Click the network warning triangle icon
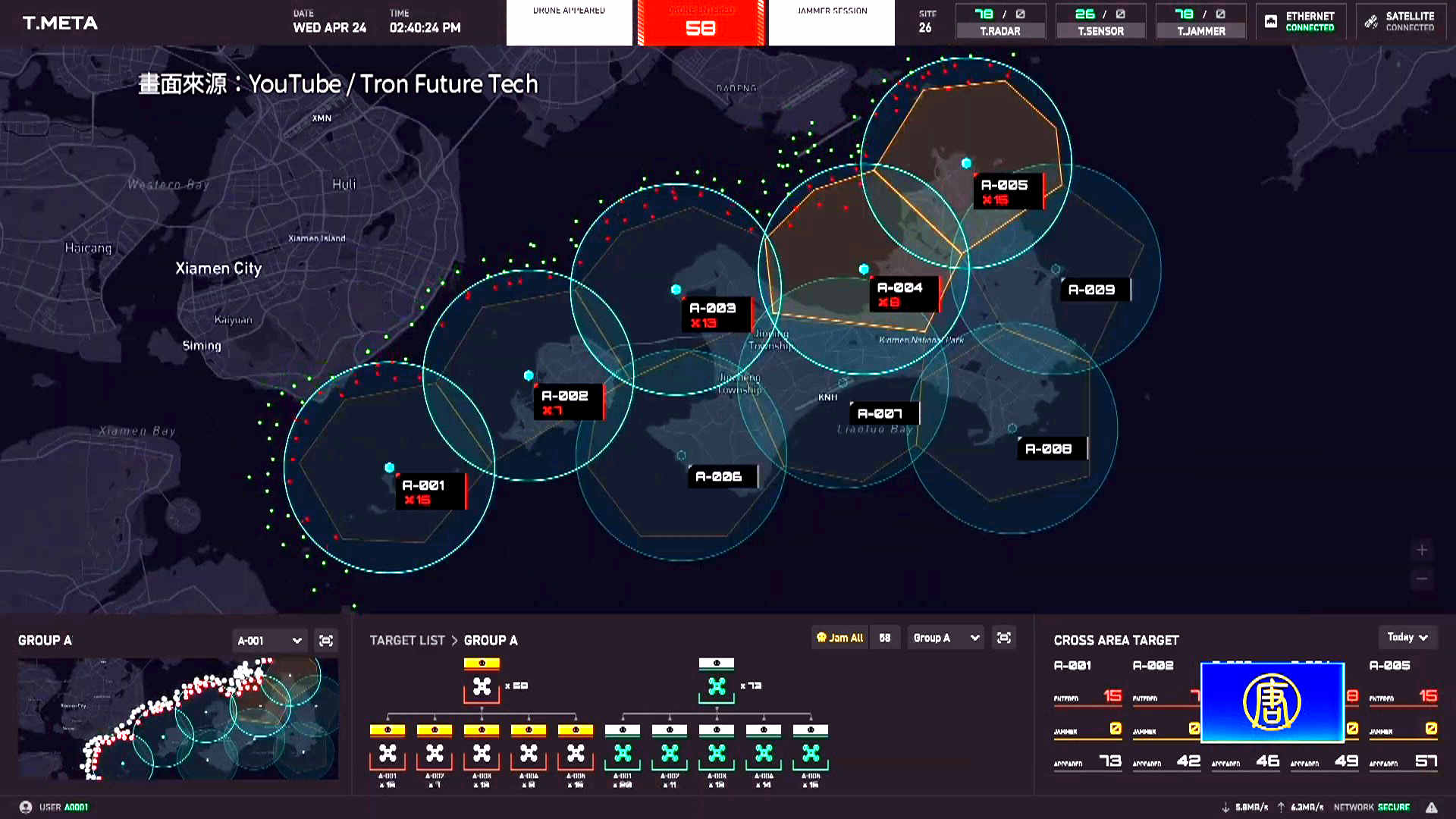The width and height of the screenshot is (1456, 819). coord(1431,807)
